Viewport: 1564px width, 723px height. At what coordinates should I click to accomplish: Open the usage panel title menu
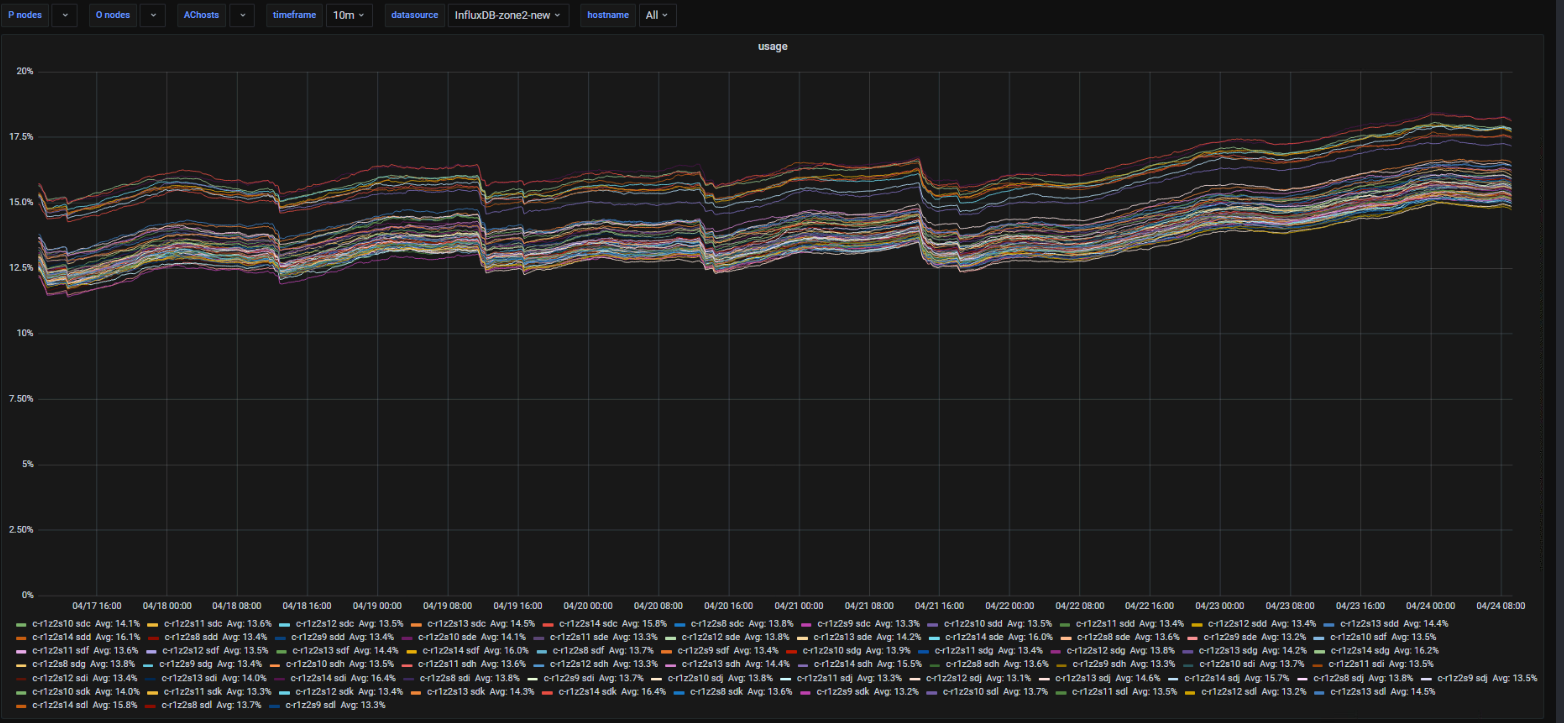pyautogui.click(x=772, y=47)
